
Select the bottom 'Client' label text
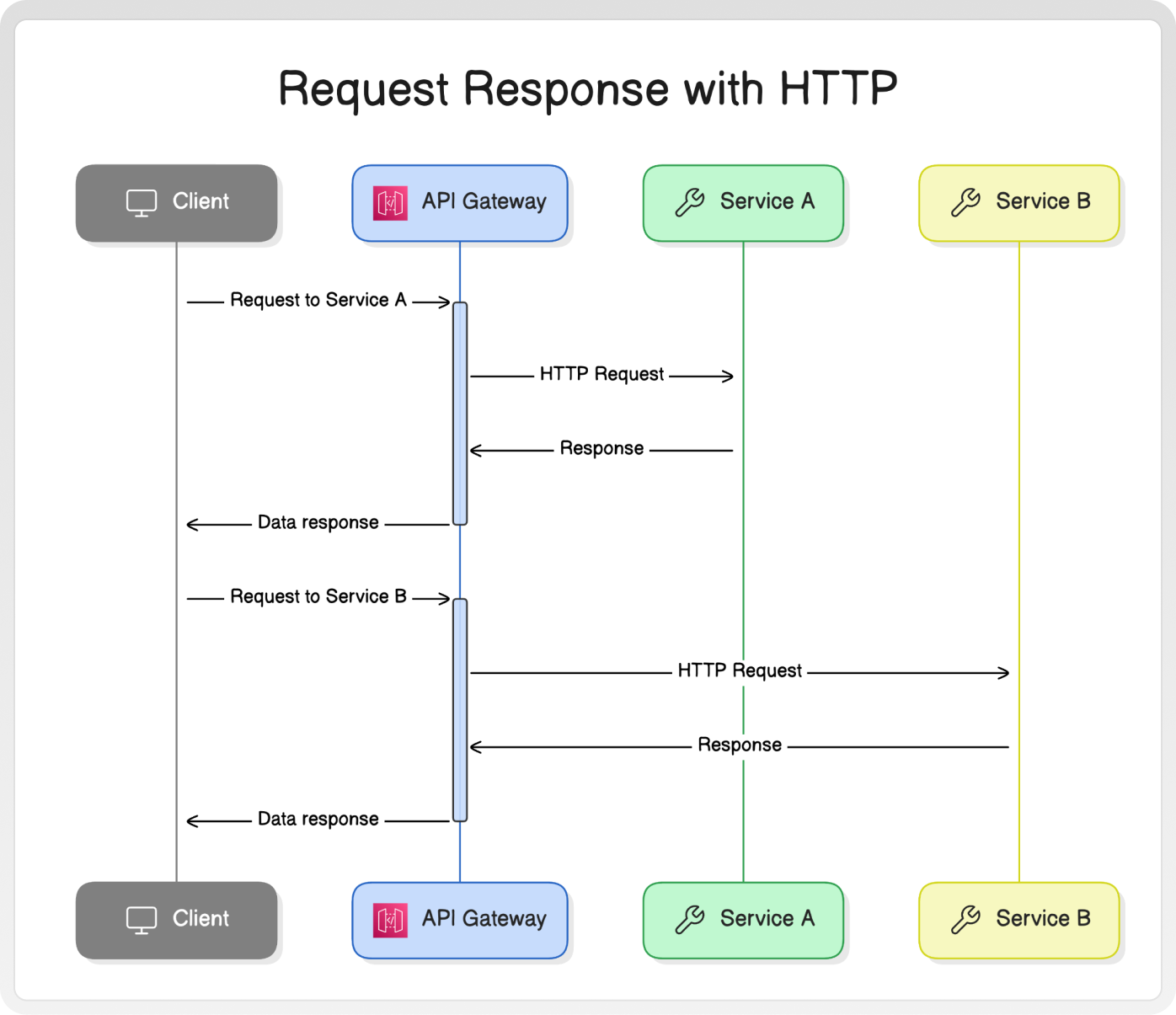click(200, 918)
